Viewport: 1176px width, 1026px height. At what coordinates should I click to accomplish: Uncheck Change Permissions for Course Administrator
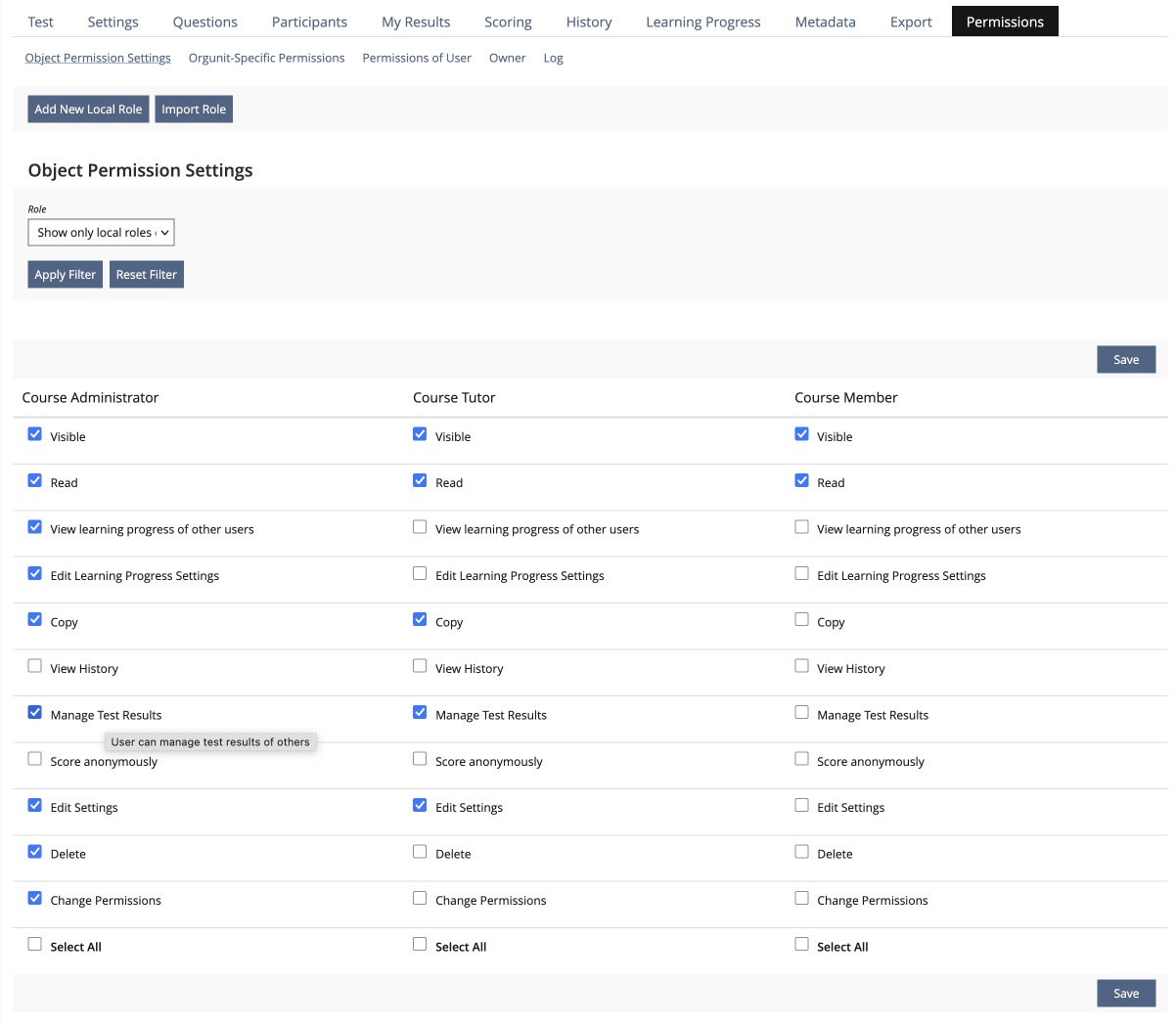(34, 898)
